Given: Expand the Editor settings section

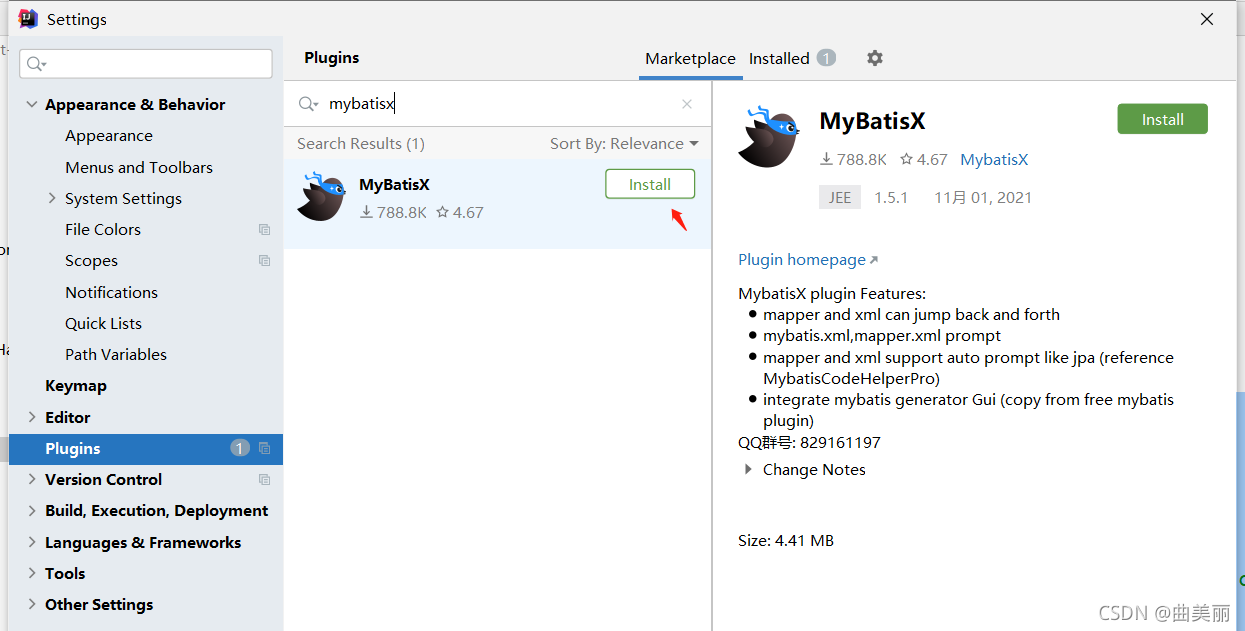Looking at the screenshot, I should 32,417.
